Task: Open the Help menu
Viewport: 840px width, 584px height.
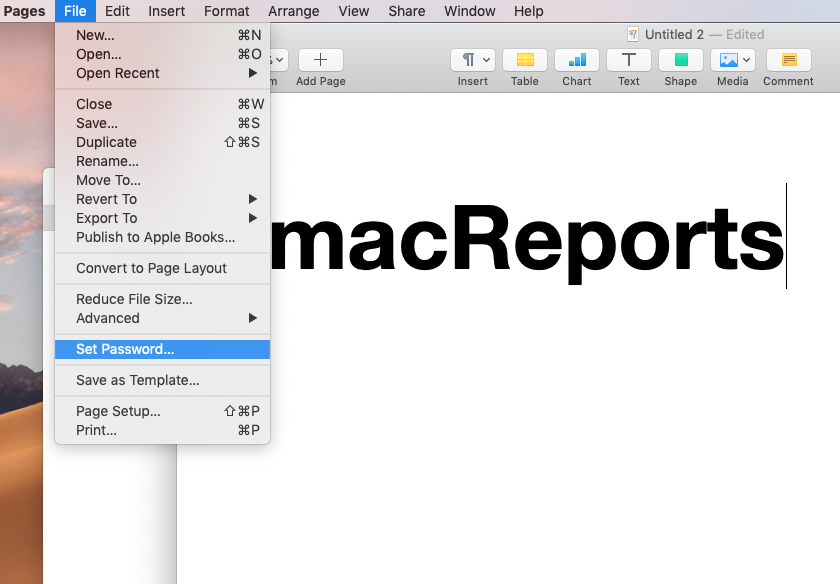Action: [x=529, y=11]
